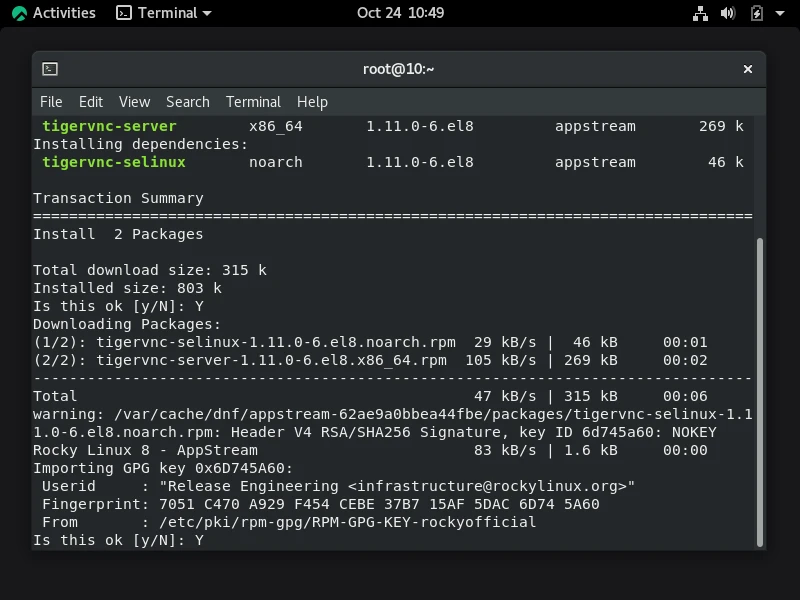Screen dimensions: 800x600
Task: Open the Search menu
Action: point(187,101)
